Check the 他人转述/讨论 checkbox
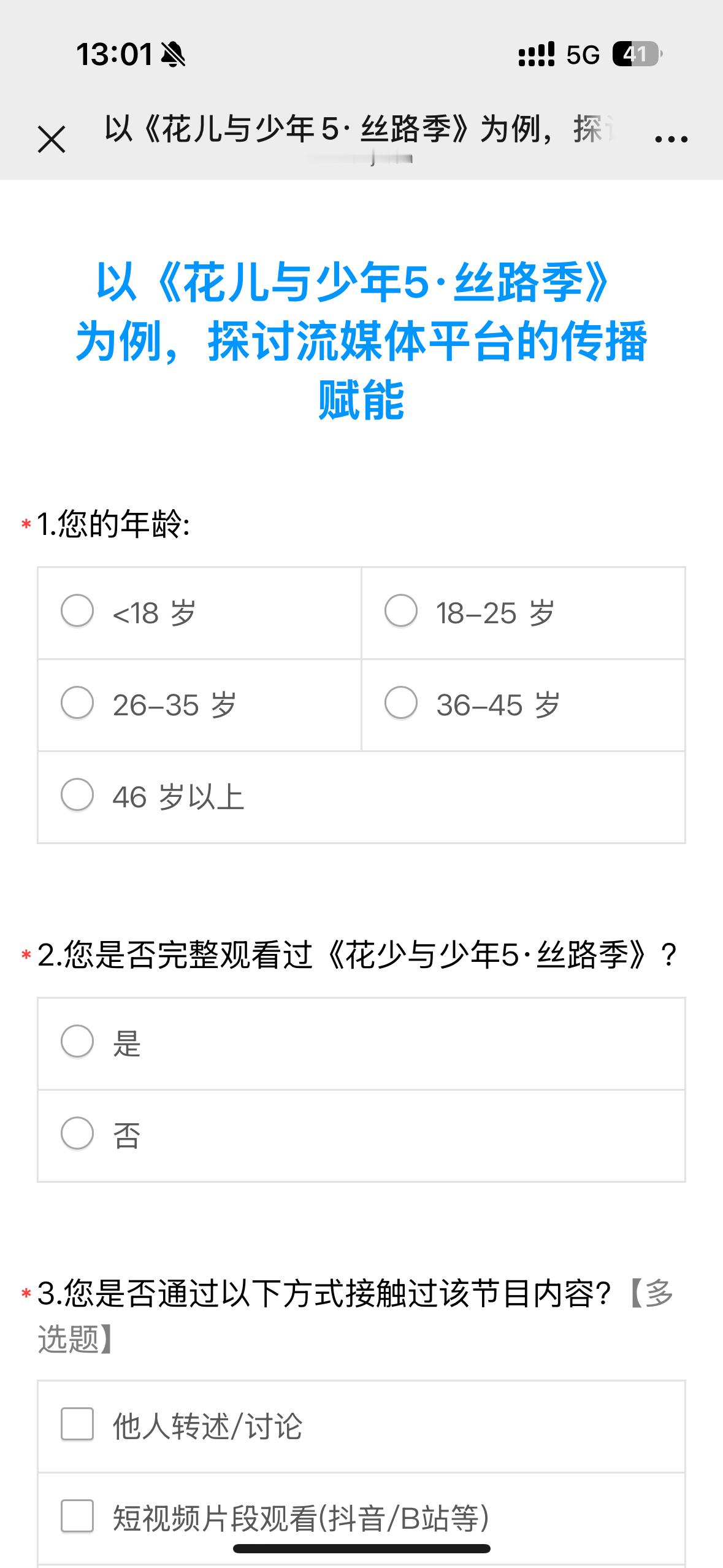The image size is (723, 1568). pos(77,1424)
